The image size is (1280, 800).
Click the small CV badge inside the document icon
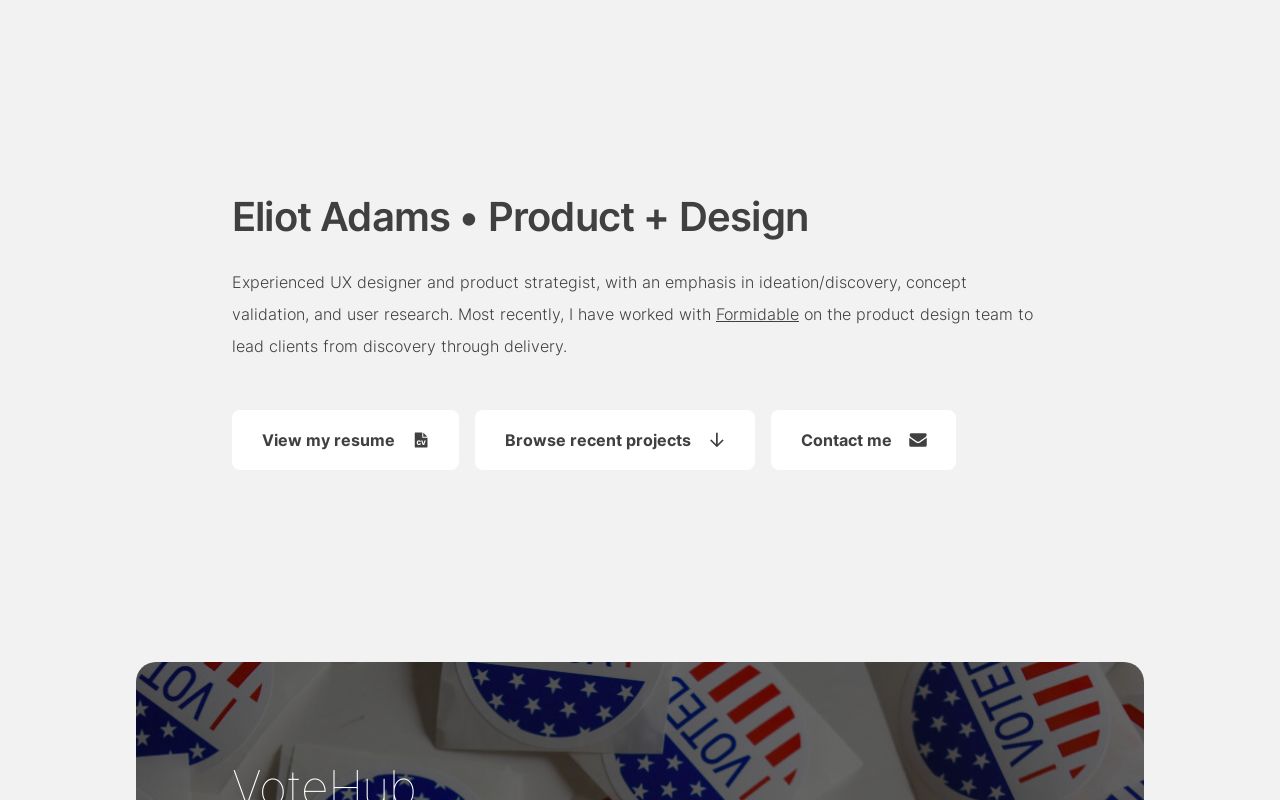[x=422, y=443]
